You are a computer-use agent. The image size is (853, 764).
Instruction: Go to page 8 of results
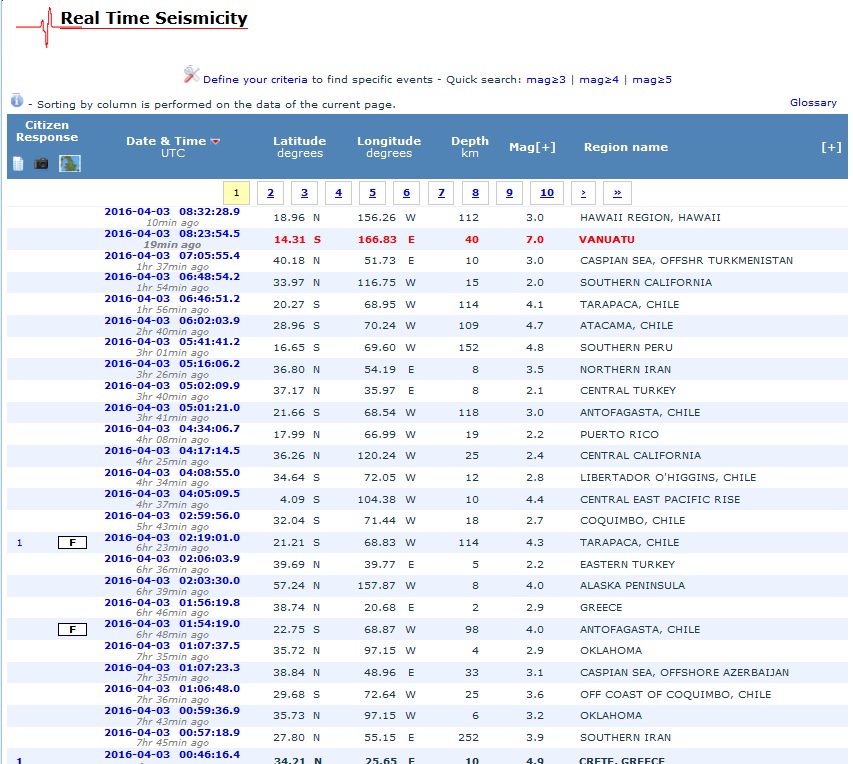(x=475, y=193)
